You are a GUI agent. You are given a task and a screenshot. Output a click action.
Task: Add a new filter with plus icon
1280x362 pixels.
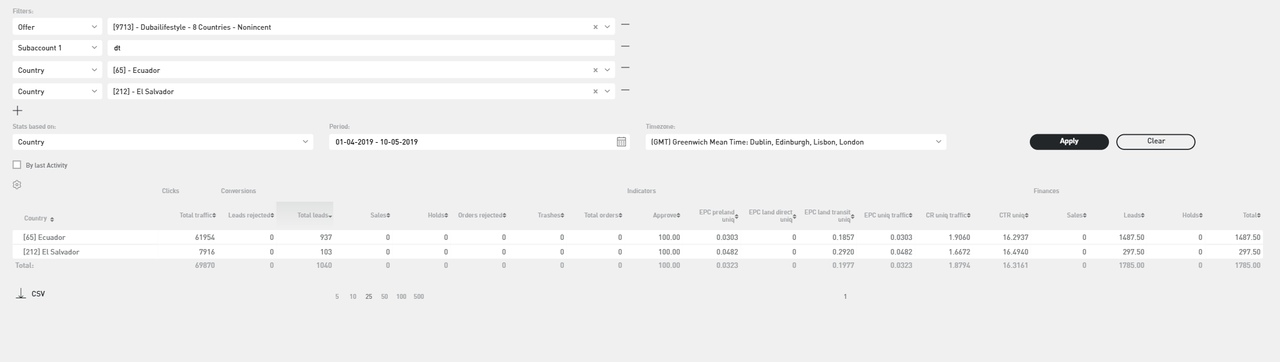(x=17, y=110)
